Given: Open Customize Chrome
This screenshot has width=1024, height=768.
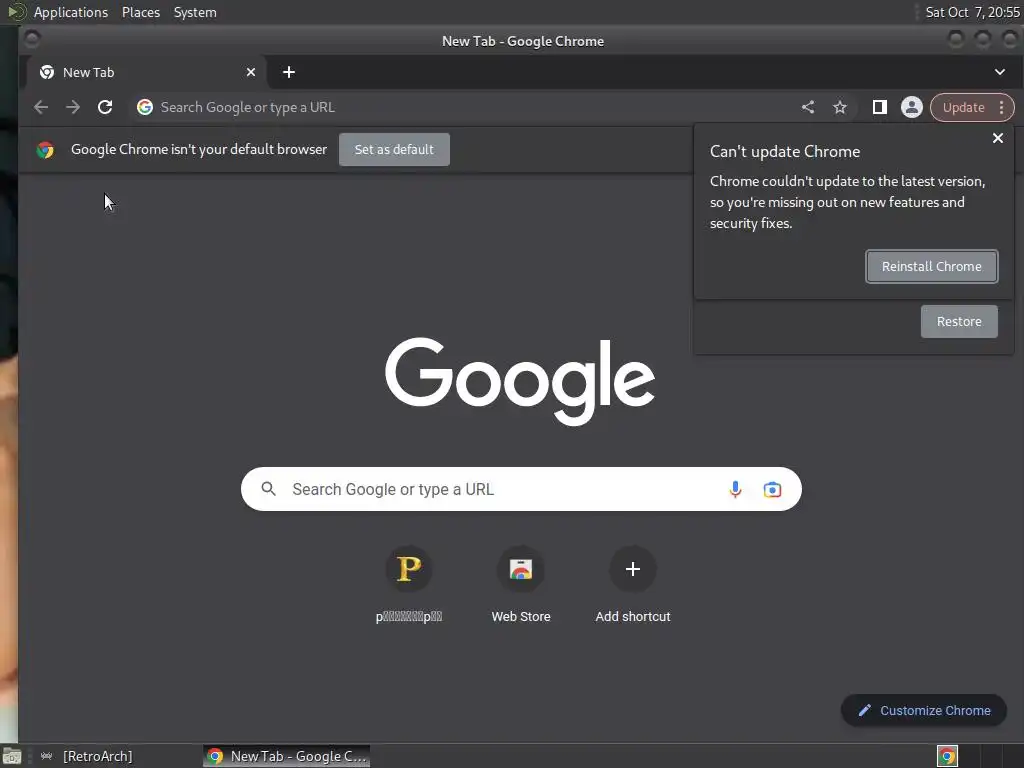Looking at the screenshot, I should pyautogui.click(x=923, y=711).
